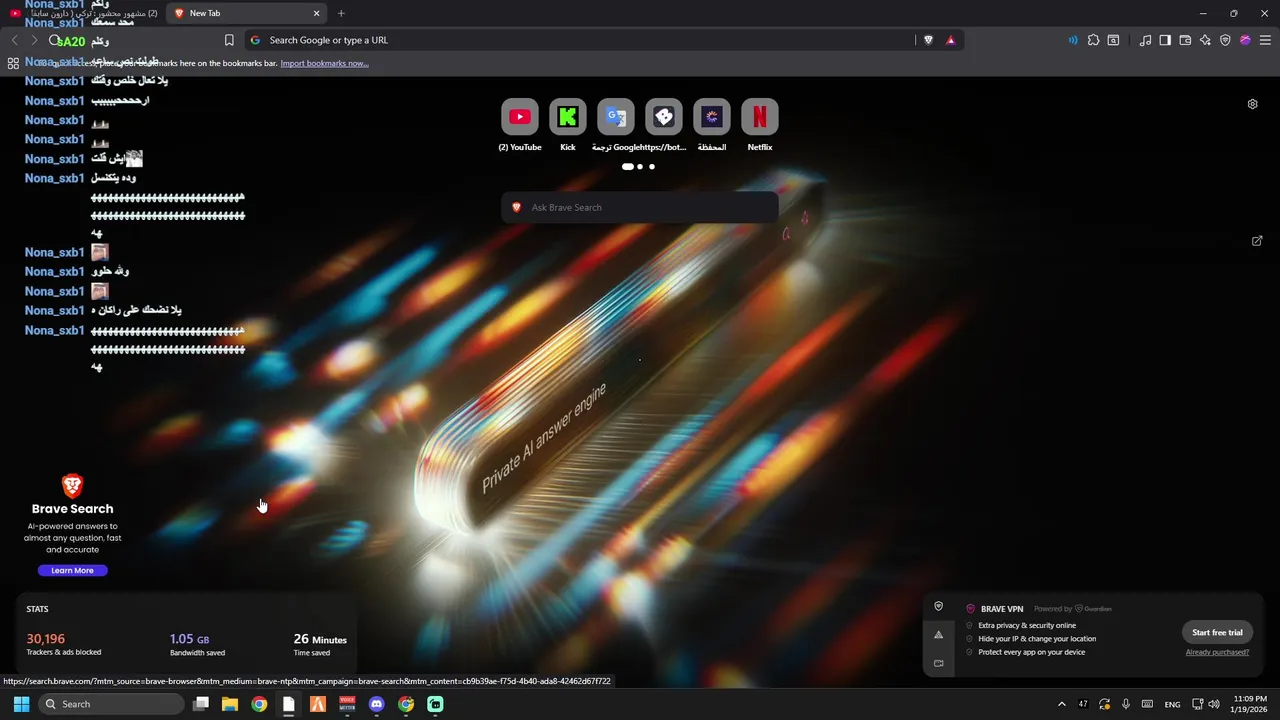Select the third top sites page dot
1280x720 pixels.
tap(652, 167)
